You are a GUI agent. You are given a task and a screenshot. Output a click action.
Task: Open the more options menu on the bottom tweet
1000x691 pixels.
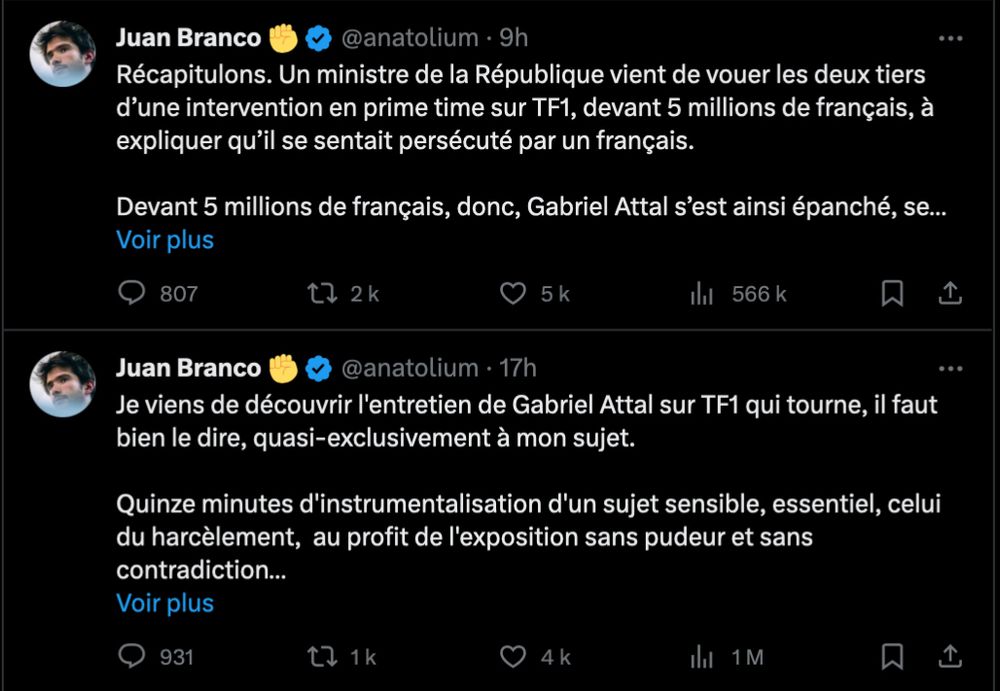[x=952, y=367]
